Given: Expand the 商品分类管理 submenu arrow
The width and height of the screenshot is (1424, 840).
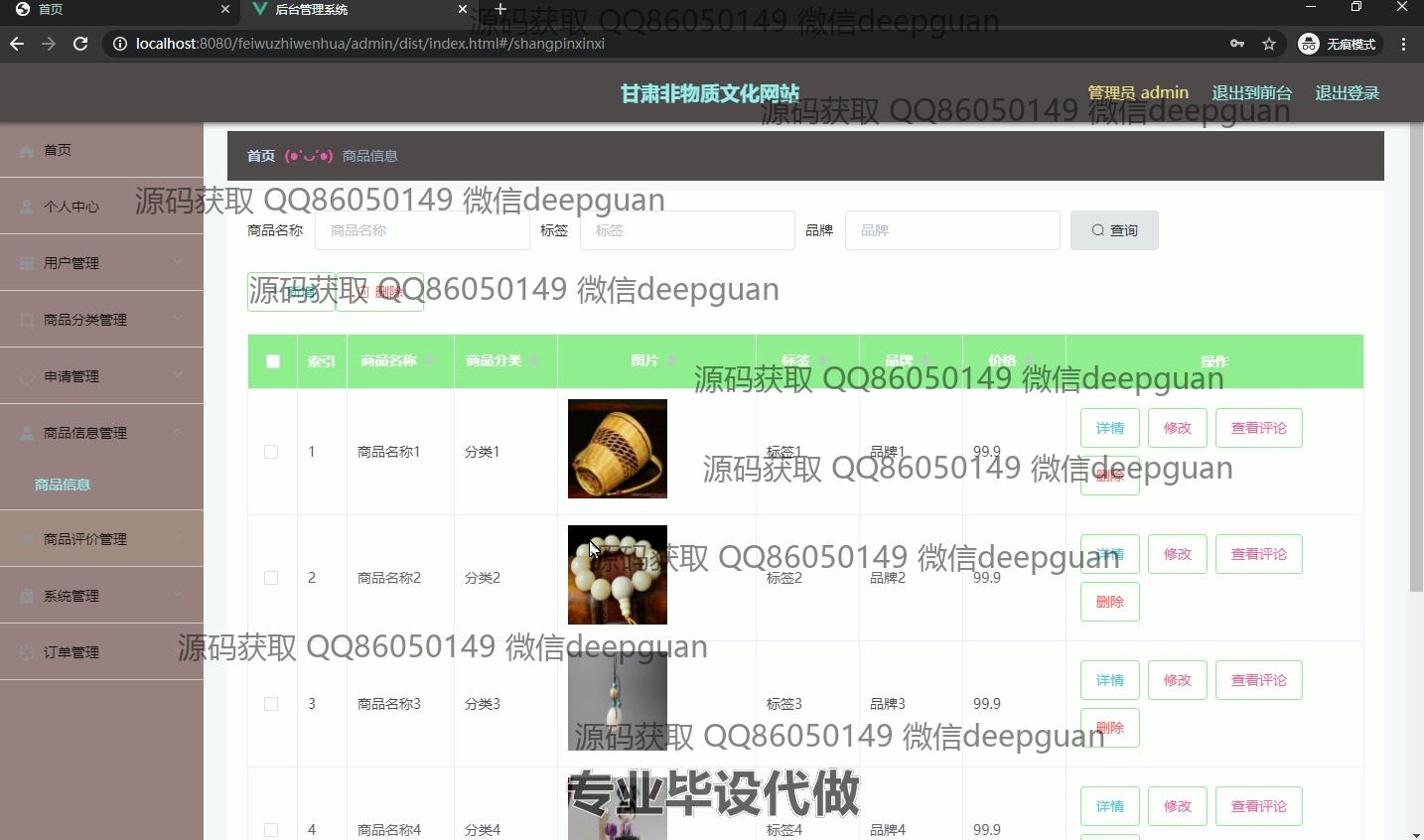Looking at the screenshot, I should click(177, 319).
